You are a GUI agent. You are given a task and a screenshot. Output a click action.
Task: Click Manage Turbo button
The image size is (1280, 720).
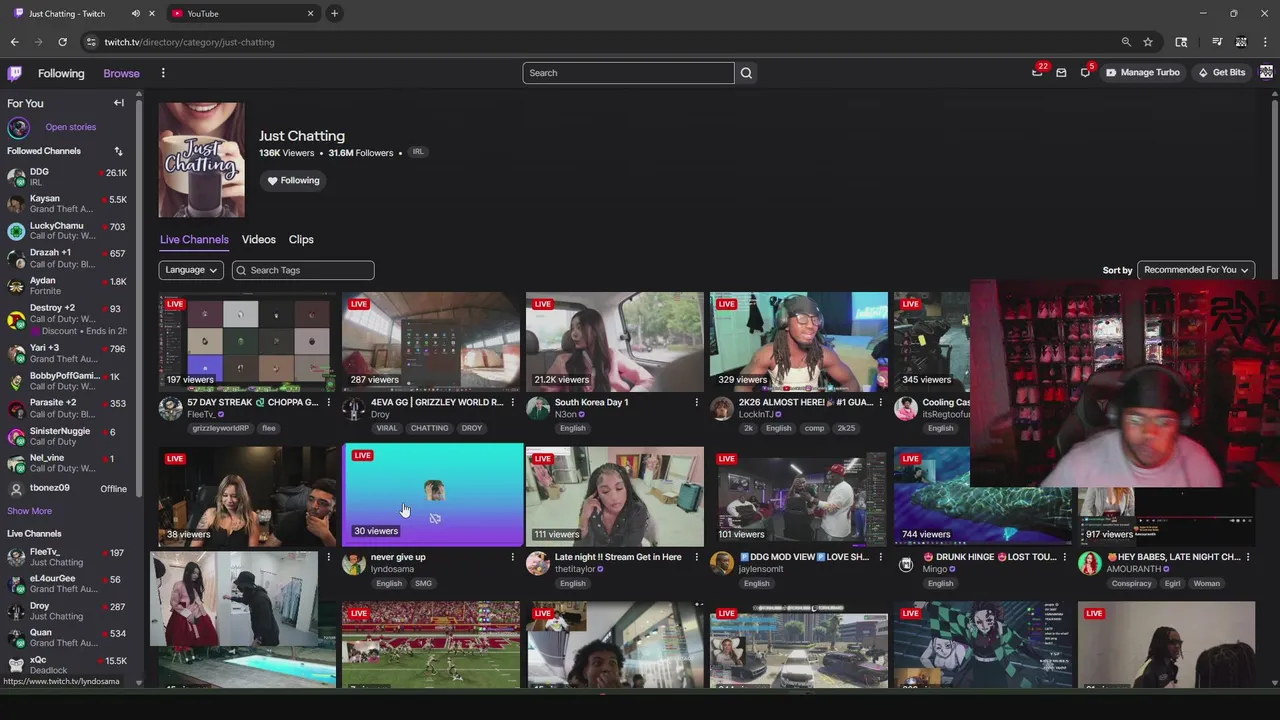[1143, 73]
